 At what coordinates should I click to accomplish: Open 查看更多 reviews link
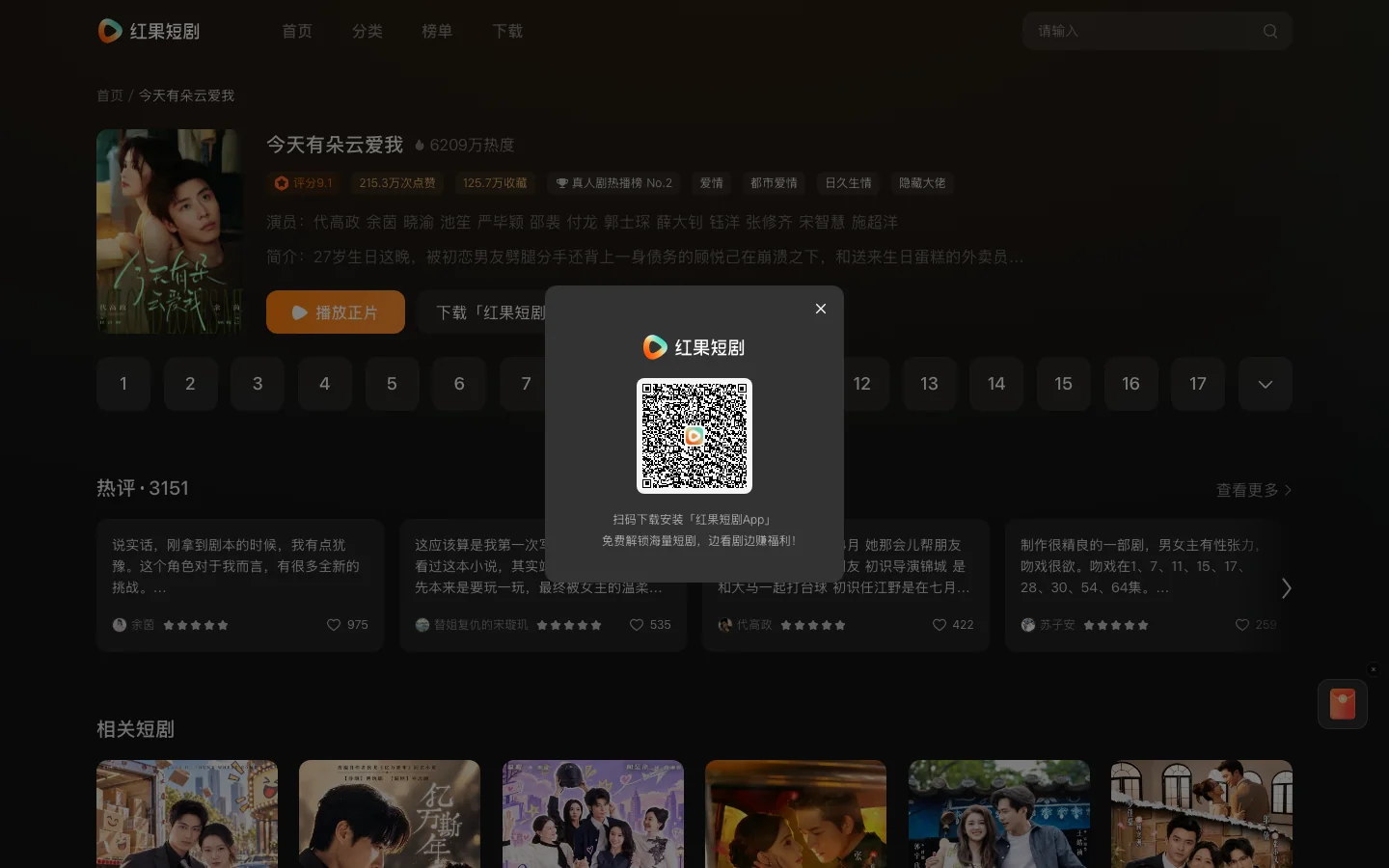pyautogui.click(x=1253, y=490)
